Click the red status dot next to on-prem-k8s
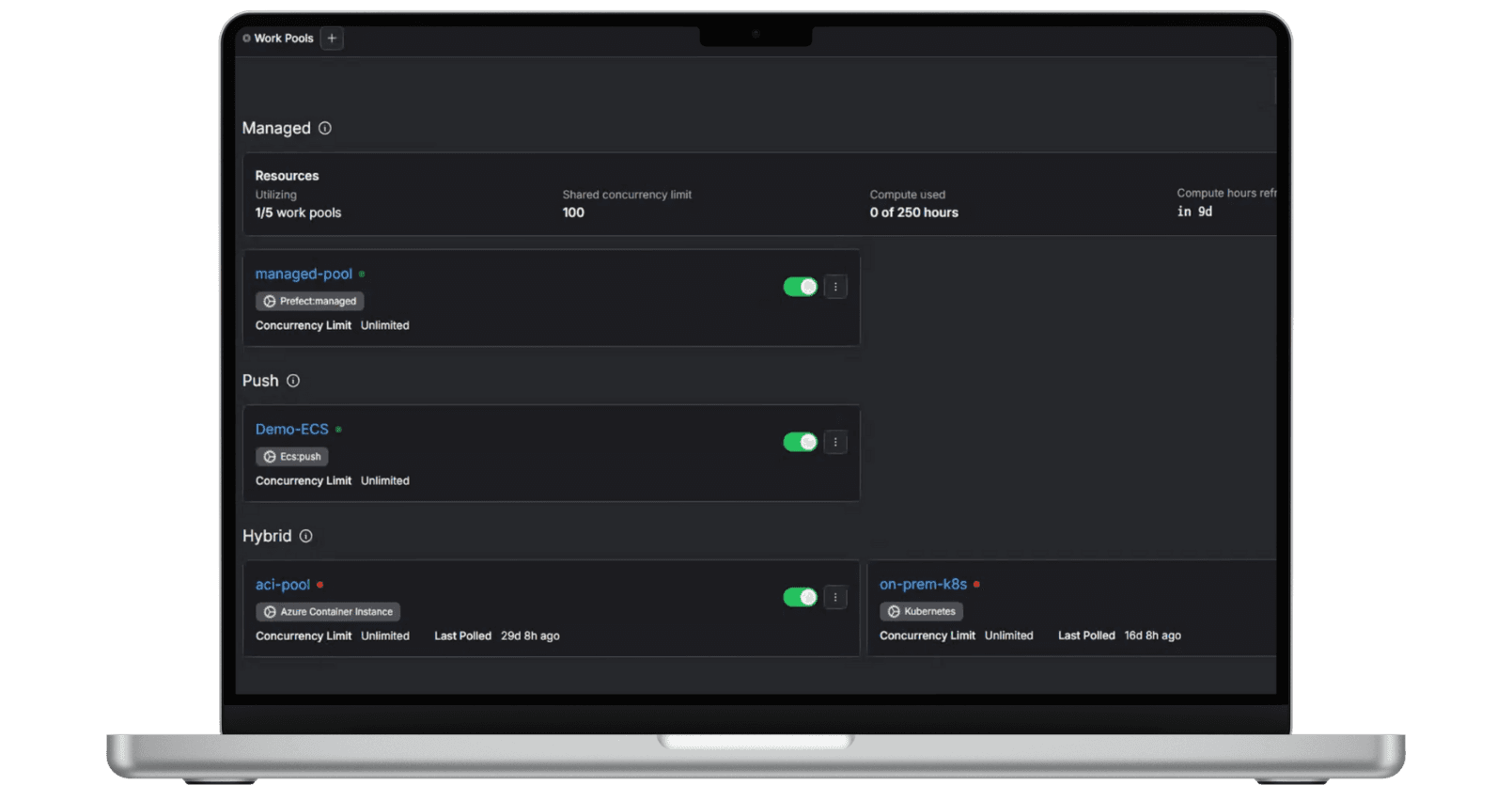 tap(977, 584)
